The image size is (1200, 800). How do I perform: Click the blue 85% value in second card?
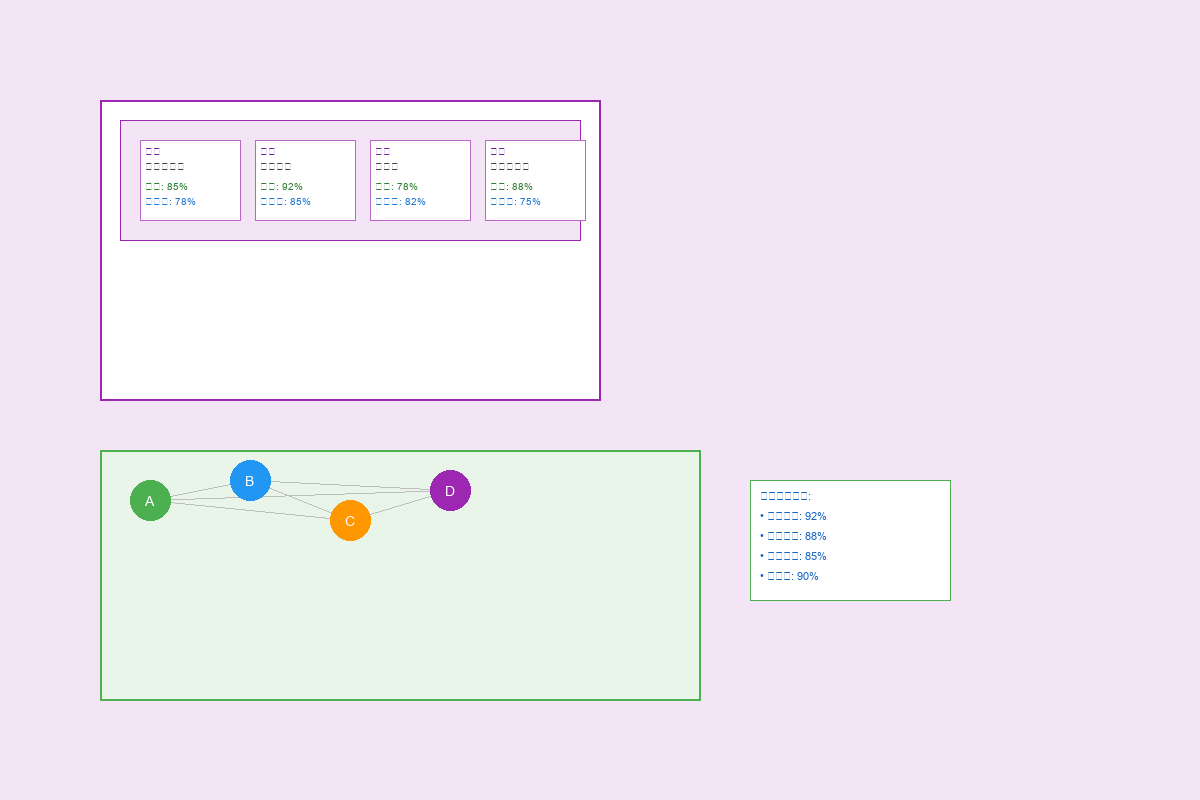(286, 202)
